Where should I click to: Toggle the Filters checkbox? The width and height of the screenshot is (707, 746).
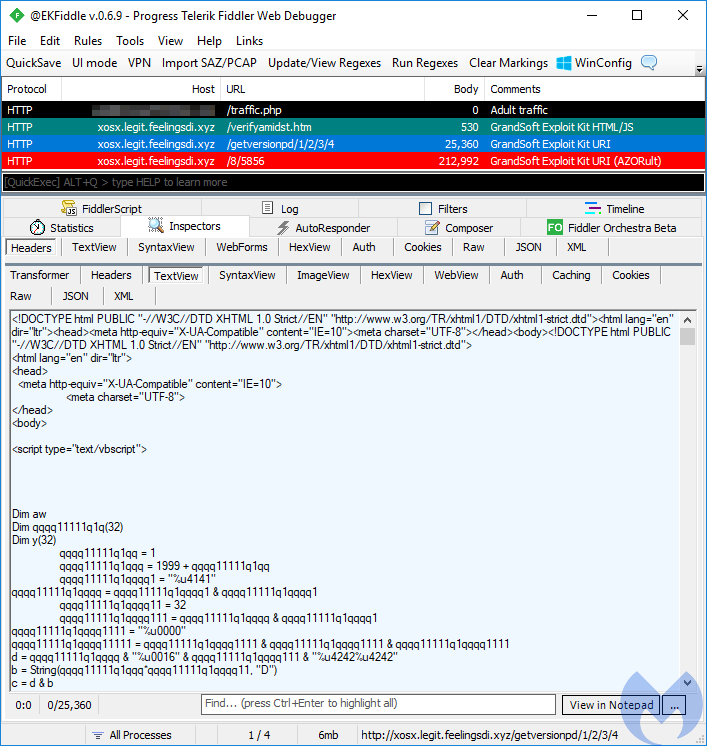pyautogui.click(x=425, y=208)
